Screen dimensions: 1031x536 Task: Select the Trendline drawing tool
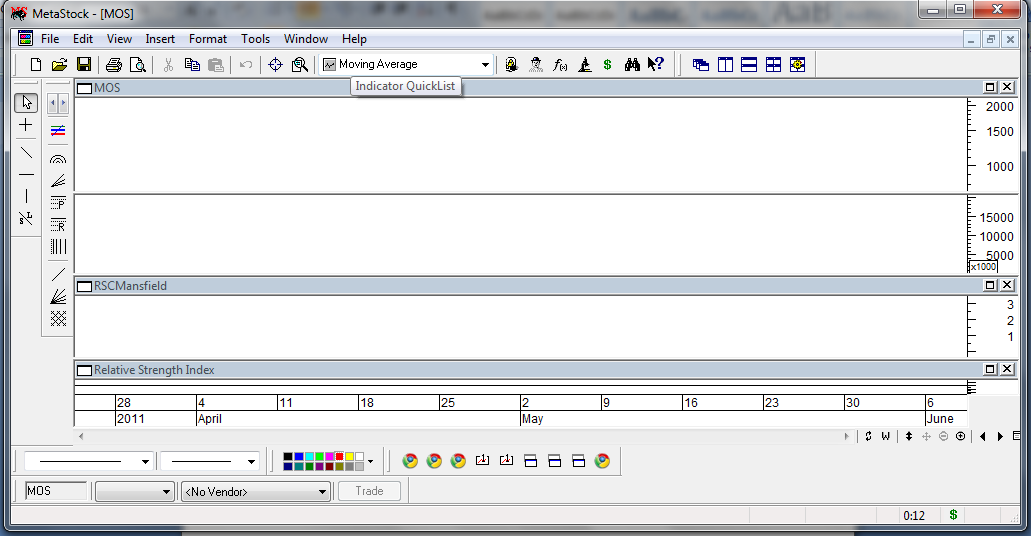pos(26,153)
